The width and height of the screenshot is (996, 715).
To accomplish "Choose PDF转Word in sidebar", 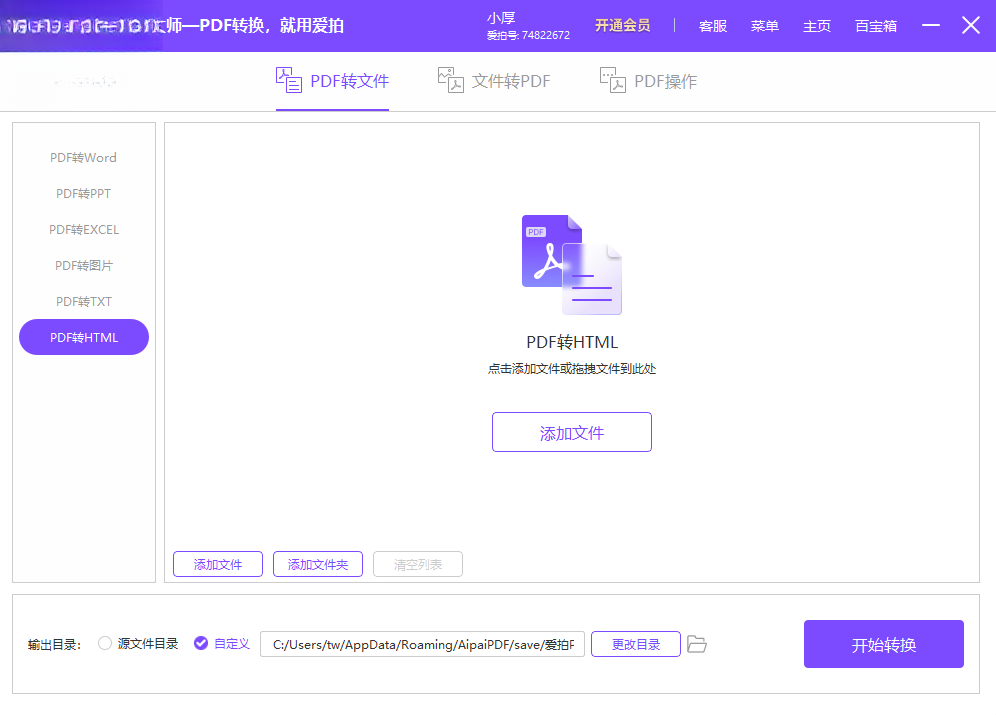I will coord(83,157).
